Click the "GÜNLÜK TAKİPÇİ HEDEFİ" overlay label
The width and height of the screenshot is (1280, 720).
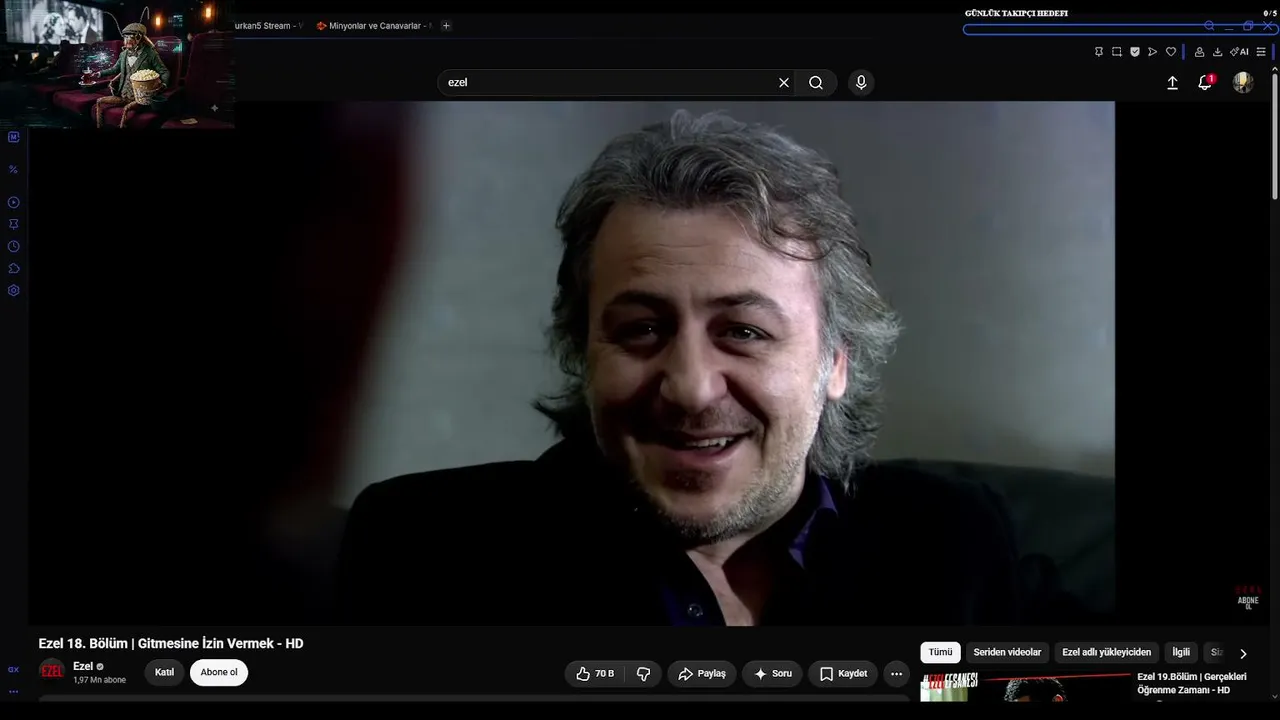(x=1016, y=13)
